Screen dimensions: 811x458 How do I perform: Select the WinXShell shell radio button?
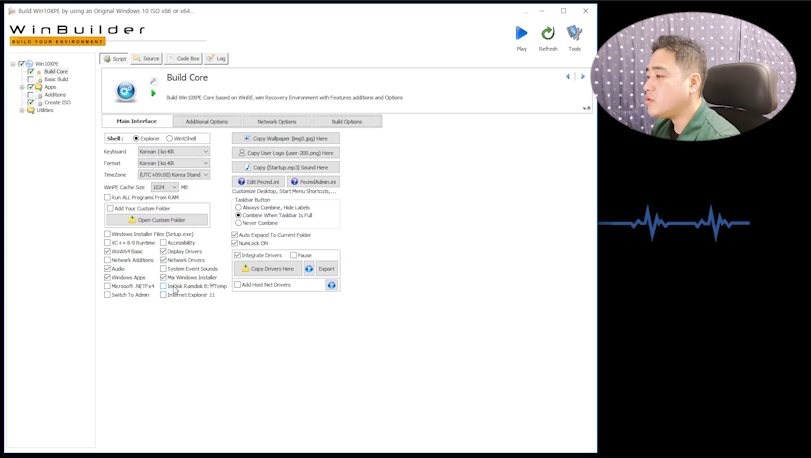[169, 139]
